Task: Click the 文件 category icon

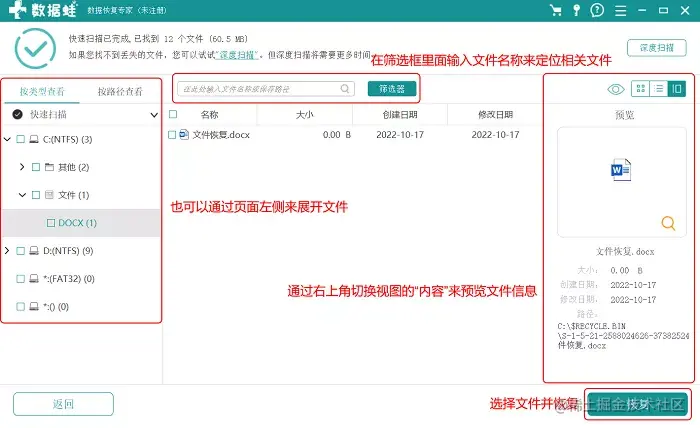Action: coord(50,195)
